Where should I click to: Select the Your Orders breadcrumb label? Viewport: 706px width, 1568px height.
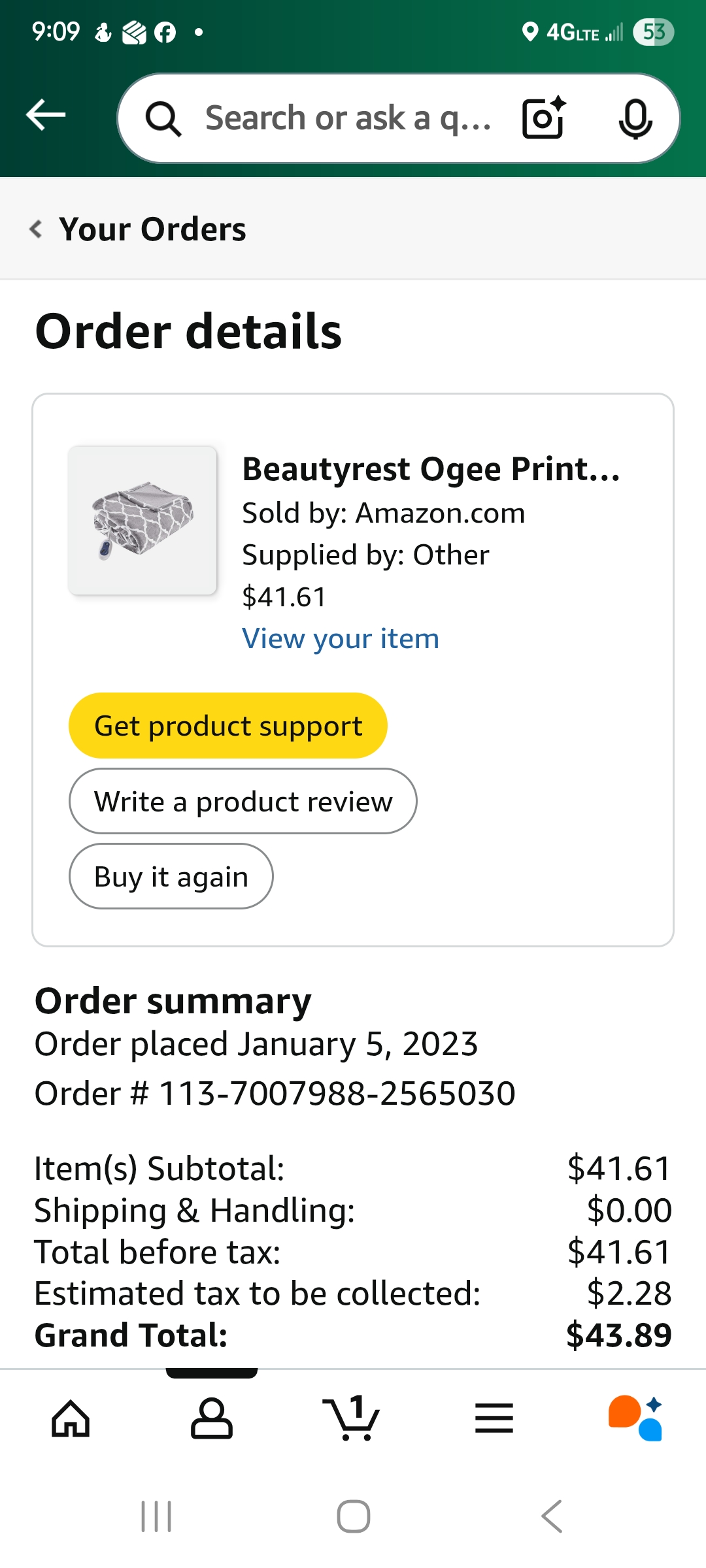click(152, 229)
